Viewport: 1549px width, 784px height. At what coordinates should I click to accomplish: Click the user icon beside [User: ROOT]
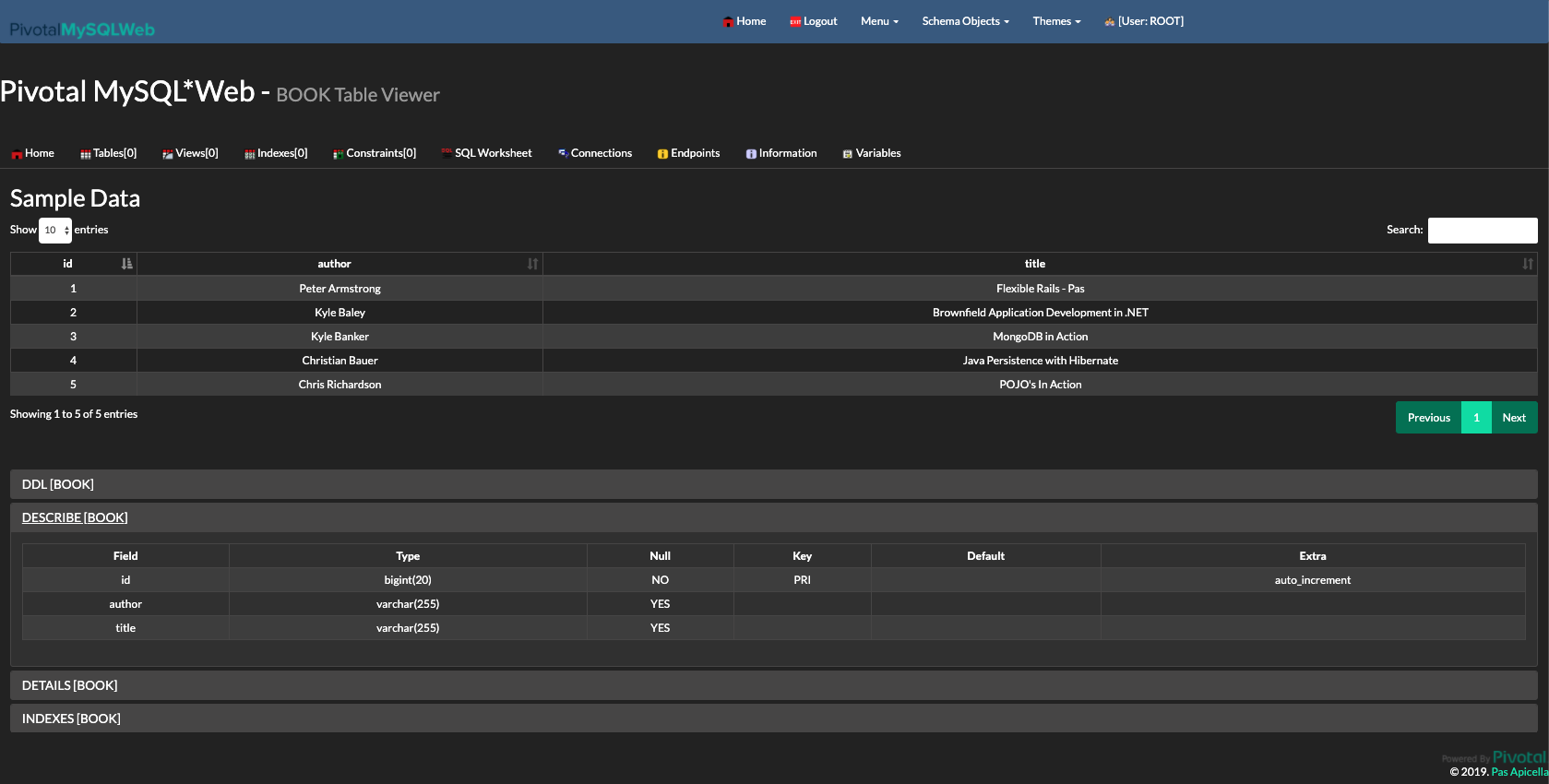1110,21
